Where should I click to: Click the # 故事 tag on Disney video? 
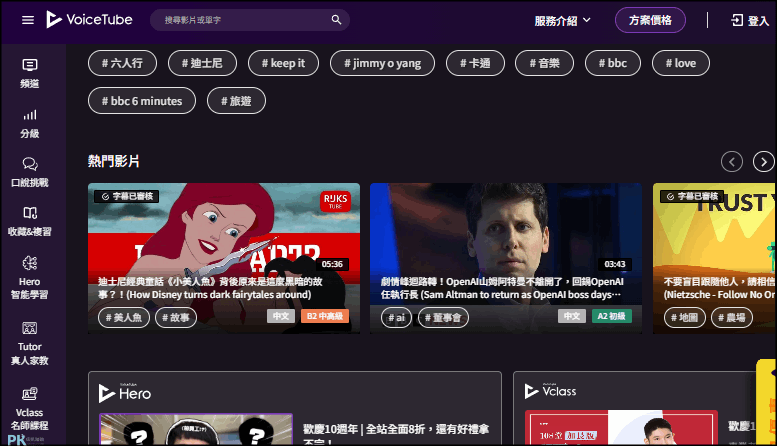pos(176,317)
